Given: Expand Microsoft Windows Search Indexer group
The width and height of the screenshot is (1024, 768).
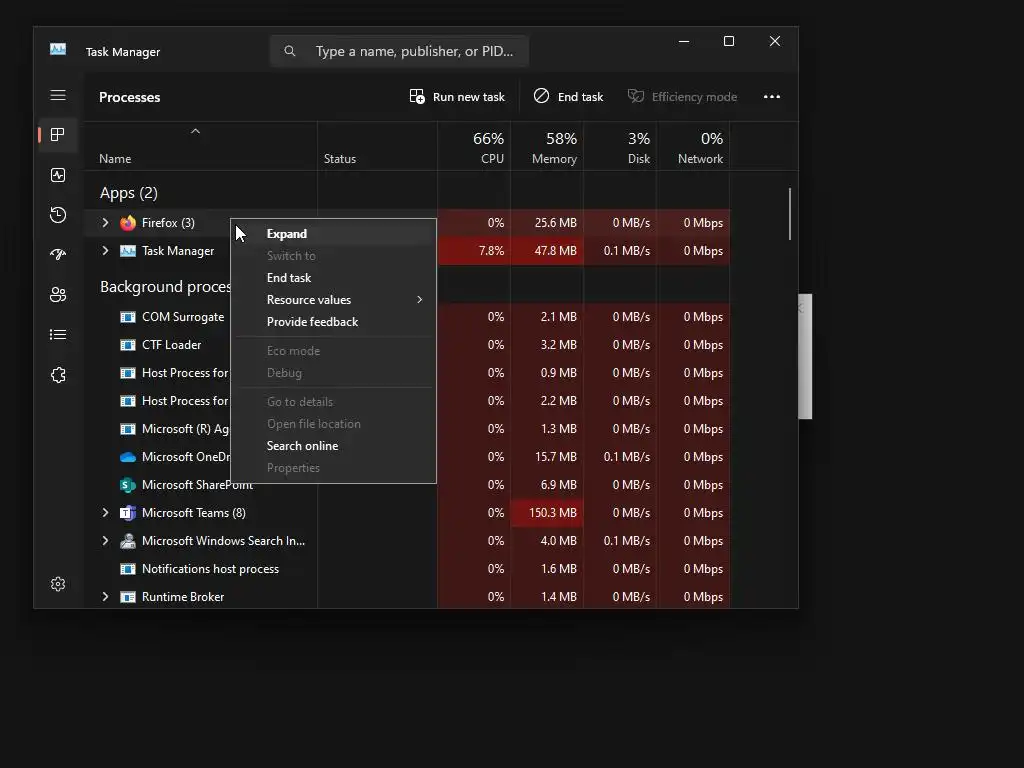Looking at the screenshot, I should pyautogui.click(x=105, y=541).
